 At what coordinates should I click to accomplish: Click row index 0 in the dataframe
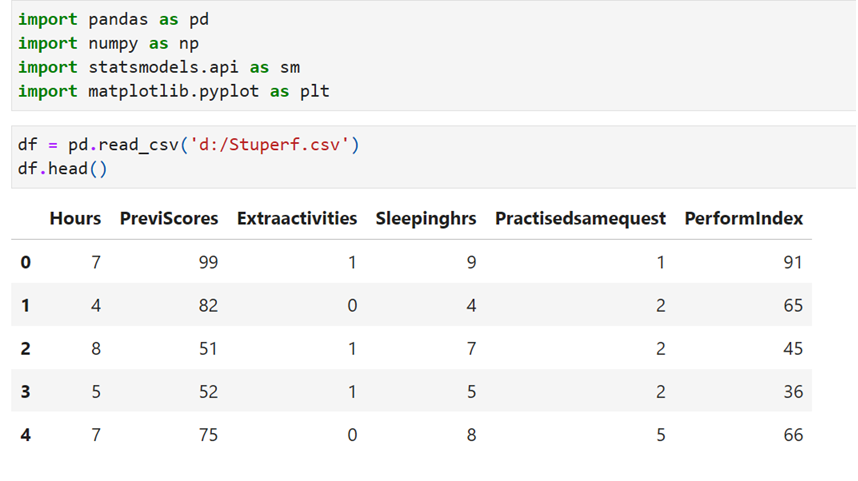[25, 263]
